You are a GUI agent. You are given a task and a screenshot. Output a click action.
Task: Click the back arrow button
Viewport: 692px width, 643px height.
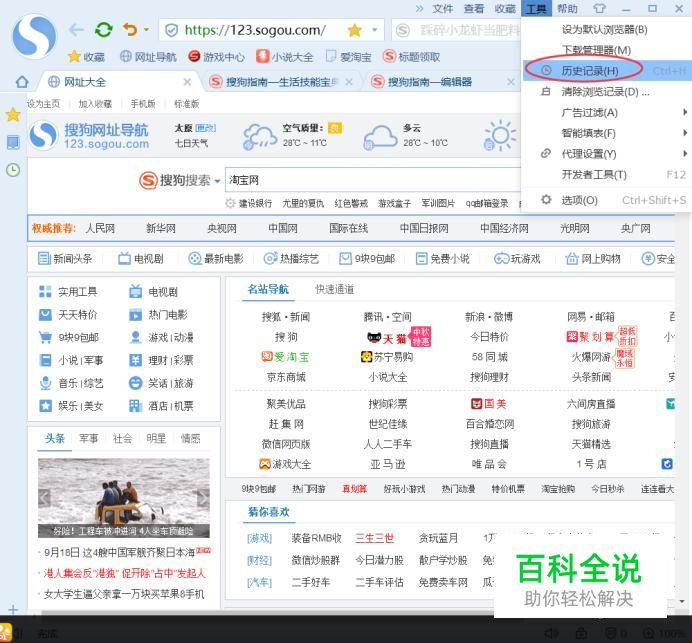[x=76, y=30]
